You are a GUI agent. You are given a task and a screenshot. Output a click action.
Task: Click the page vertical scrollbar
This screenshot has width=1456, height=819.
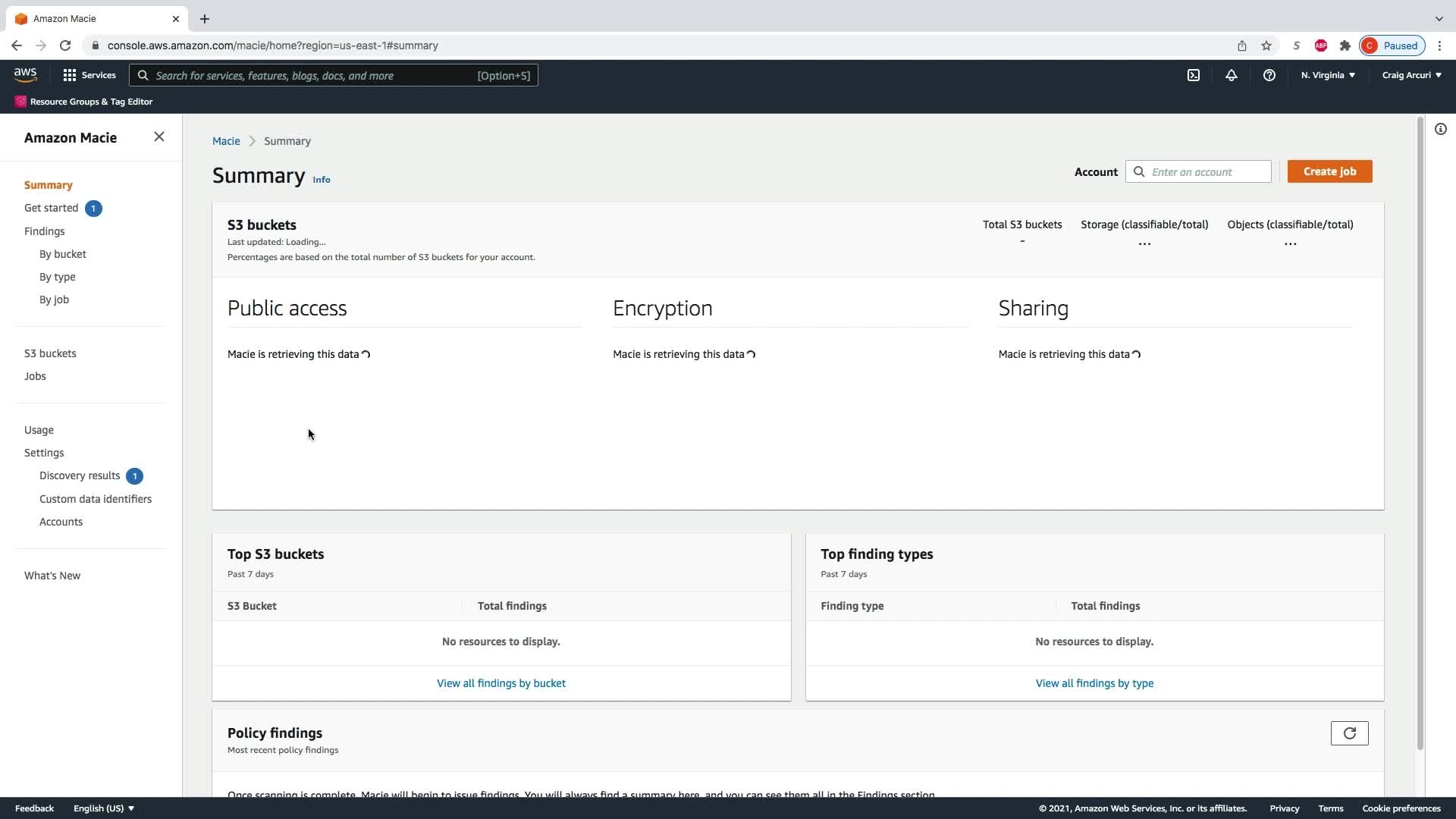(x=1420, y=432)
